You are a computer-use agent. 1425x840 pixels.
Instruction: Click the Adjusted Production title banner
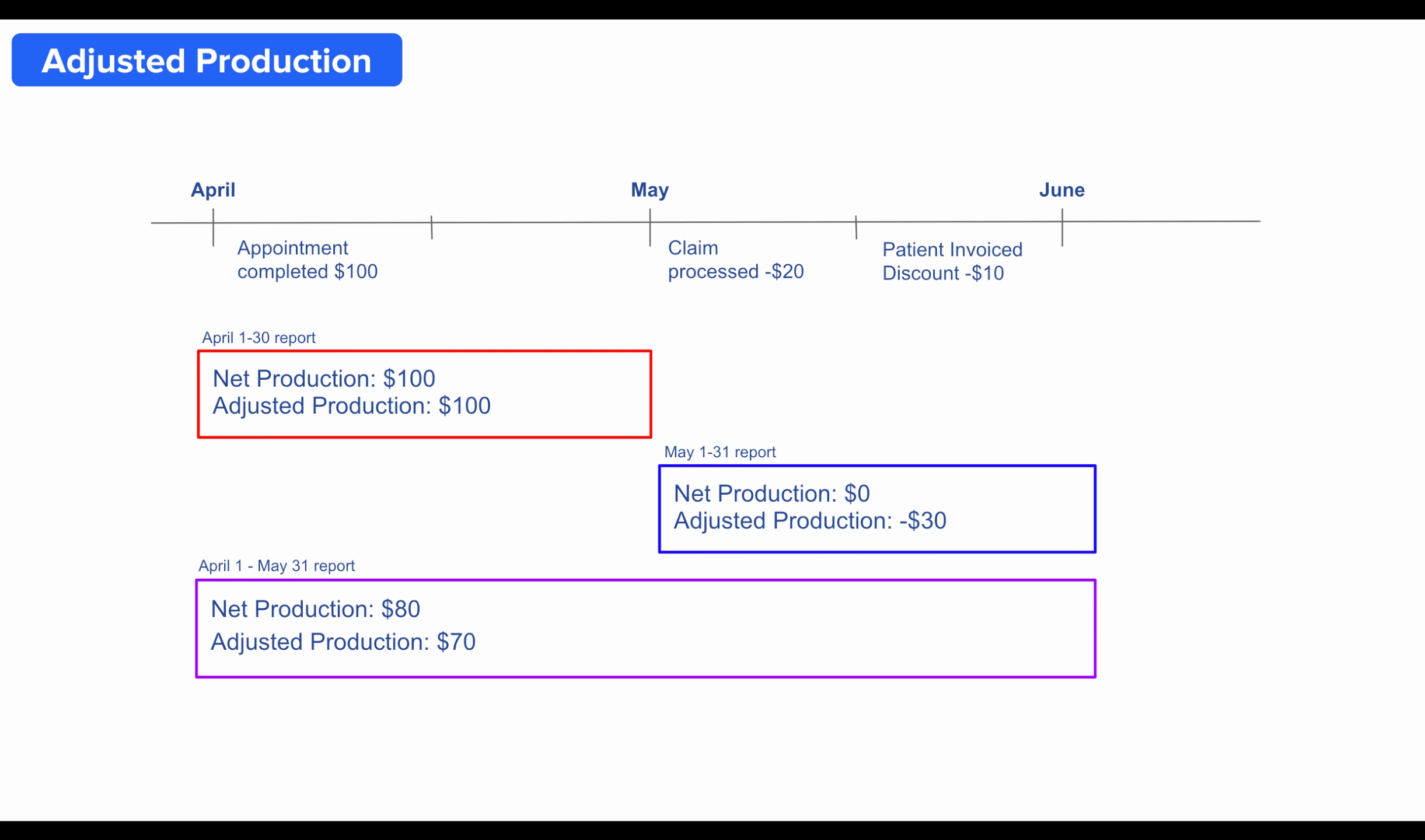tap(207, 60)
